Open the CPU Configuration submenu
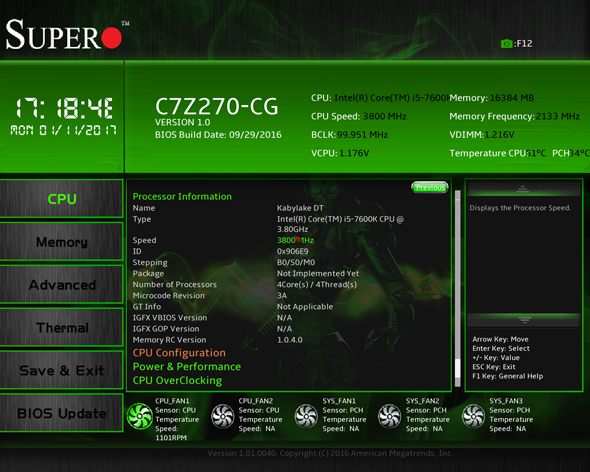The image size is (590, 472). click(179, 353)
